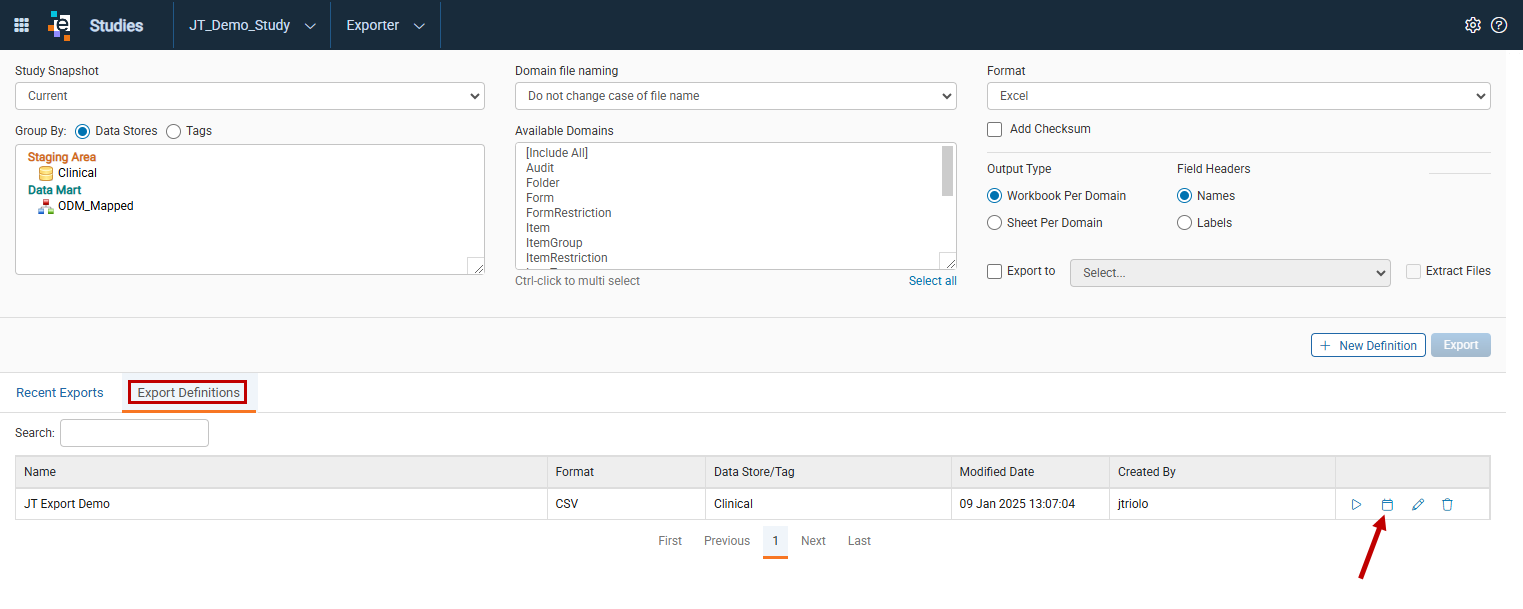Open Domain file naming dropdown
1523x609 pixels.
coord(736,96)
